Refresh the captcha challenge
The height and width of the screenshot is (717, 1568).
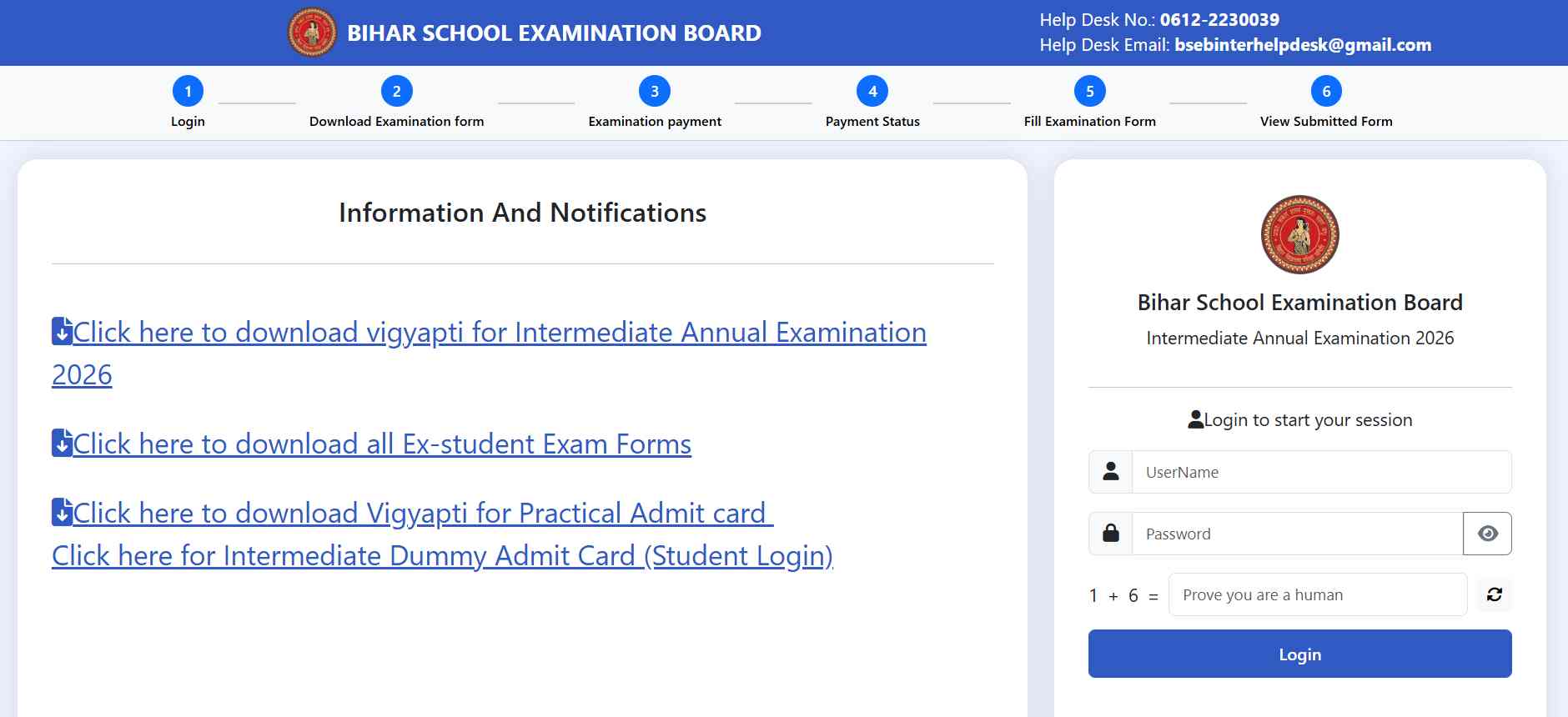[1495, 594]
